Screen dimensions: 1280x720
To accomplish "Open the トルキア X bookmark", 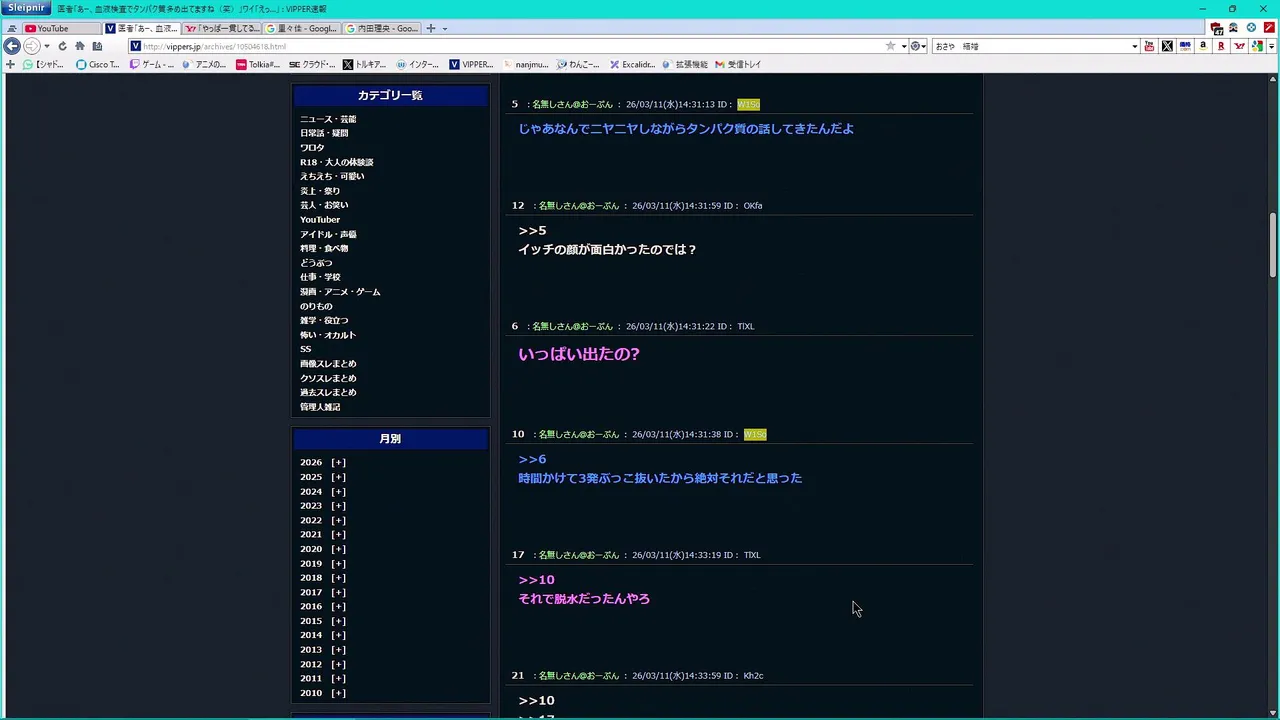I will tap(364, 64).
